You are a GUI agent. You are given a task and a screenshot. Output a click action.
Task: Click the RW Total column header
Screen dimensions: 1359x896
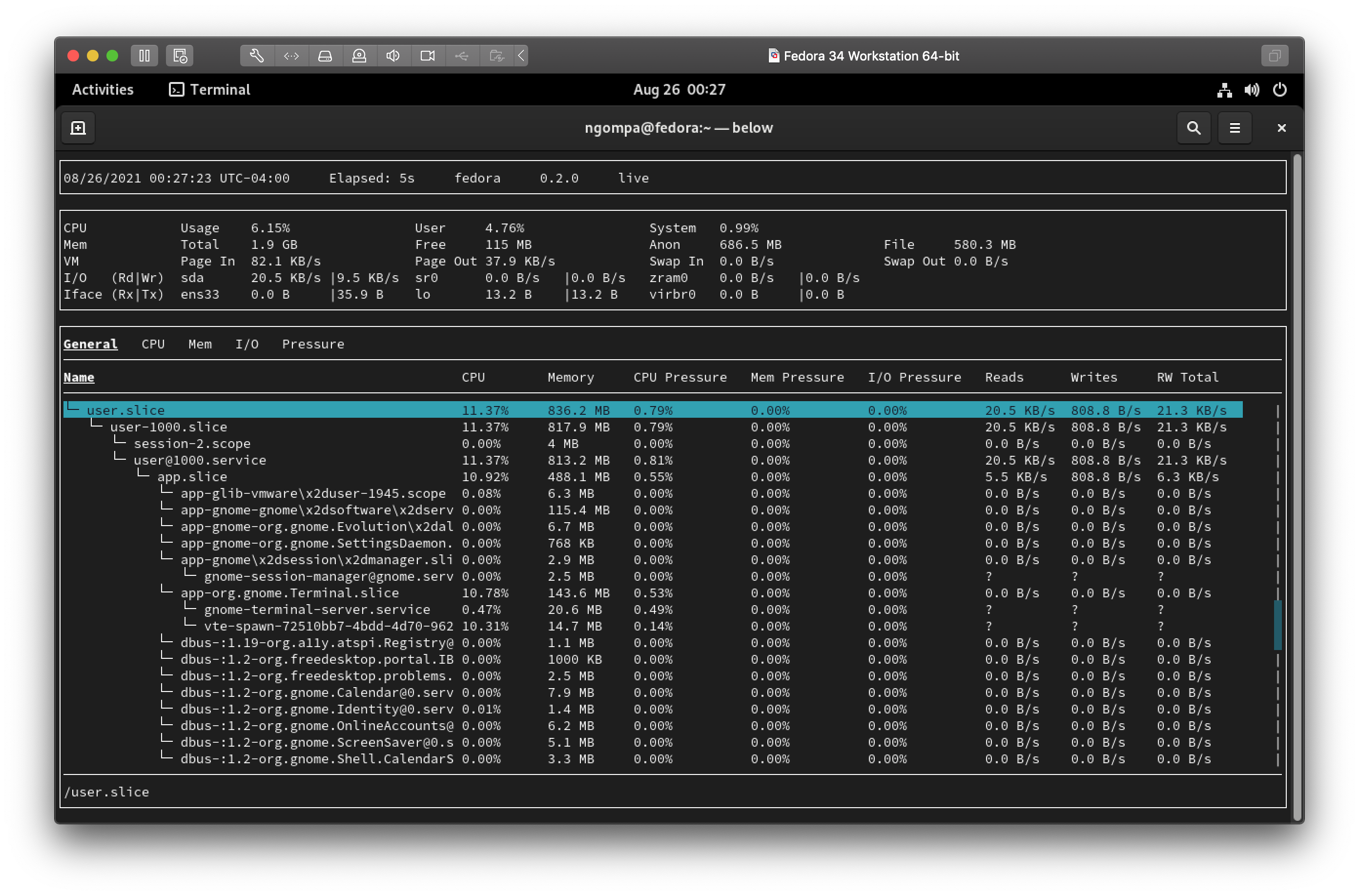[x=1188, y=377]
